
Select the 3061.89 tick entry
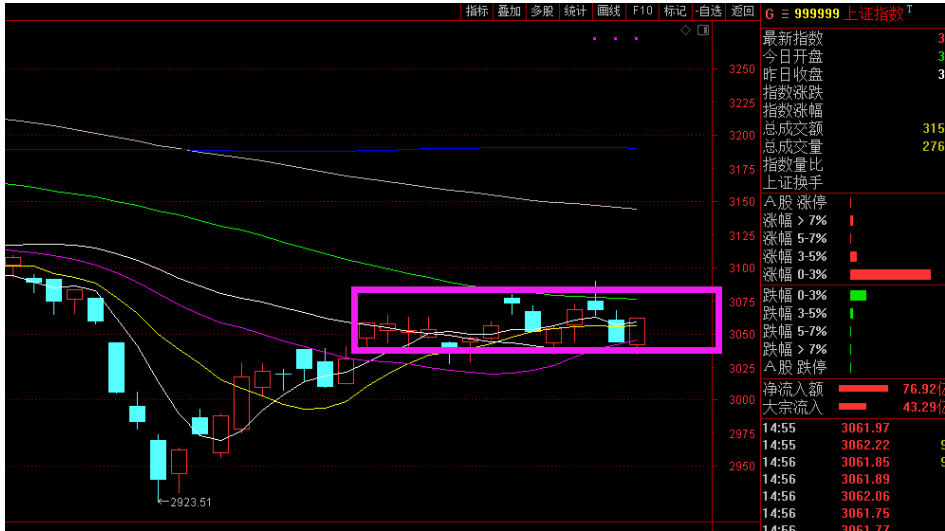865,479
